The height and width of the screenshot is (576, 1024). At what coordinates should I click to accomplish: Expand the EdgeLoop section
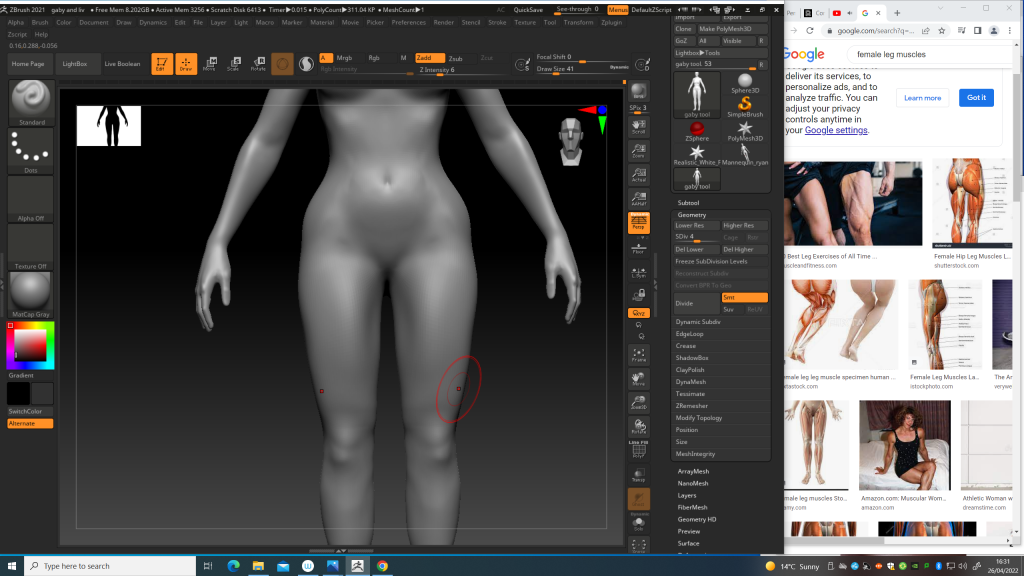pos(690,334)
